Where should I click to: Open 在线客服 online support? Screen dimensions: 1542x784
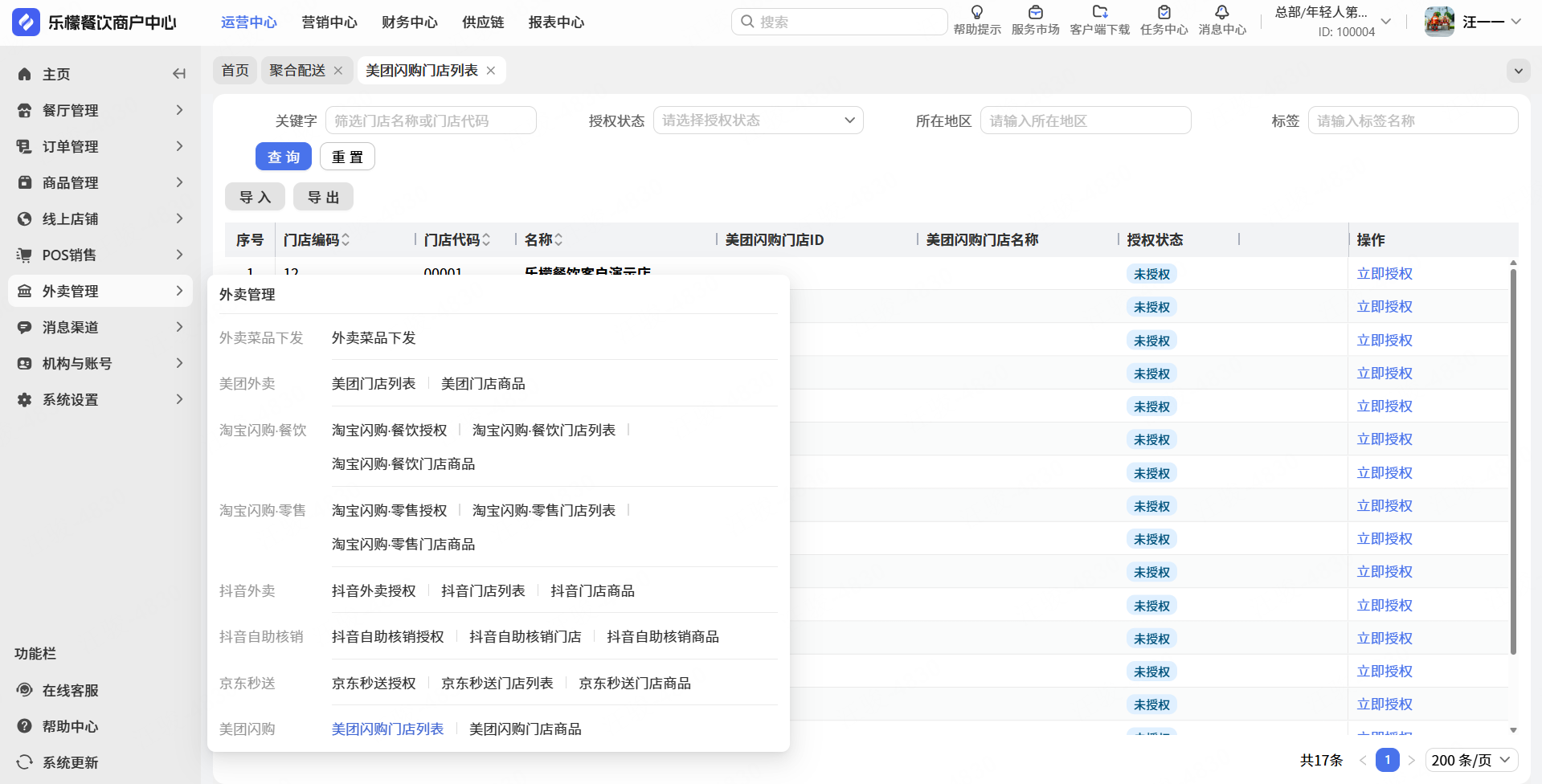click(x=70, y=691)
